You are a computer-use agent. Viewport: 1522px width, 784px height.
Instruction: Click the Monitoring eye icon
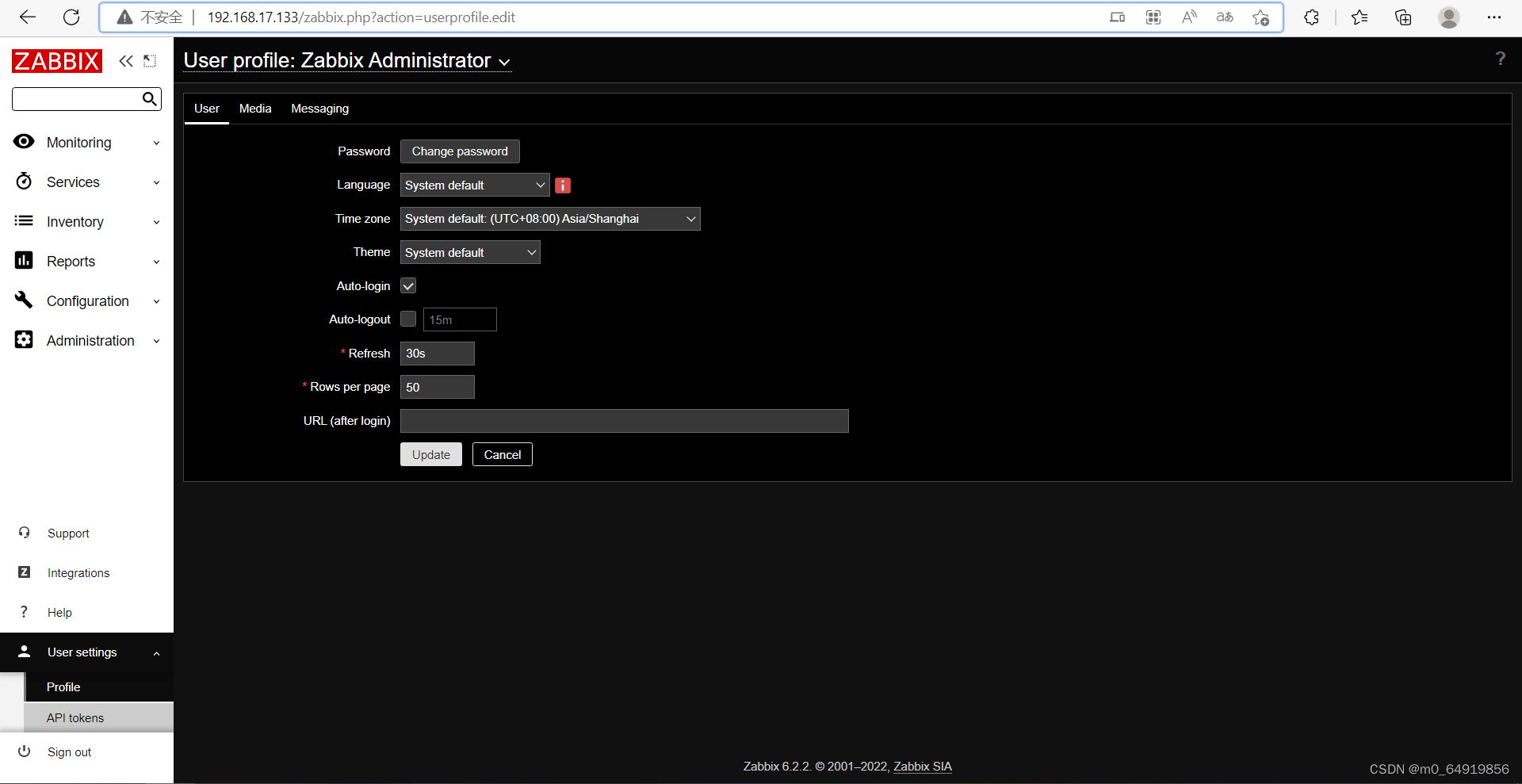pos(24,142)
